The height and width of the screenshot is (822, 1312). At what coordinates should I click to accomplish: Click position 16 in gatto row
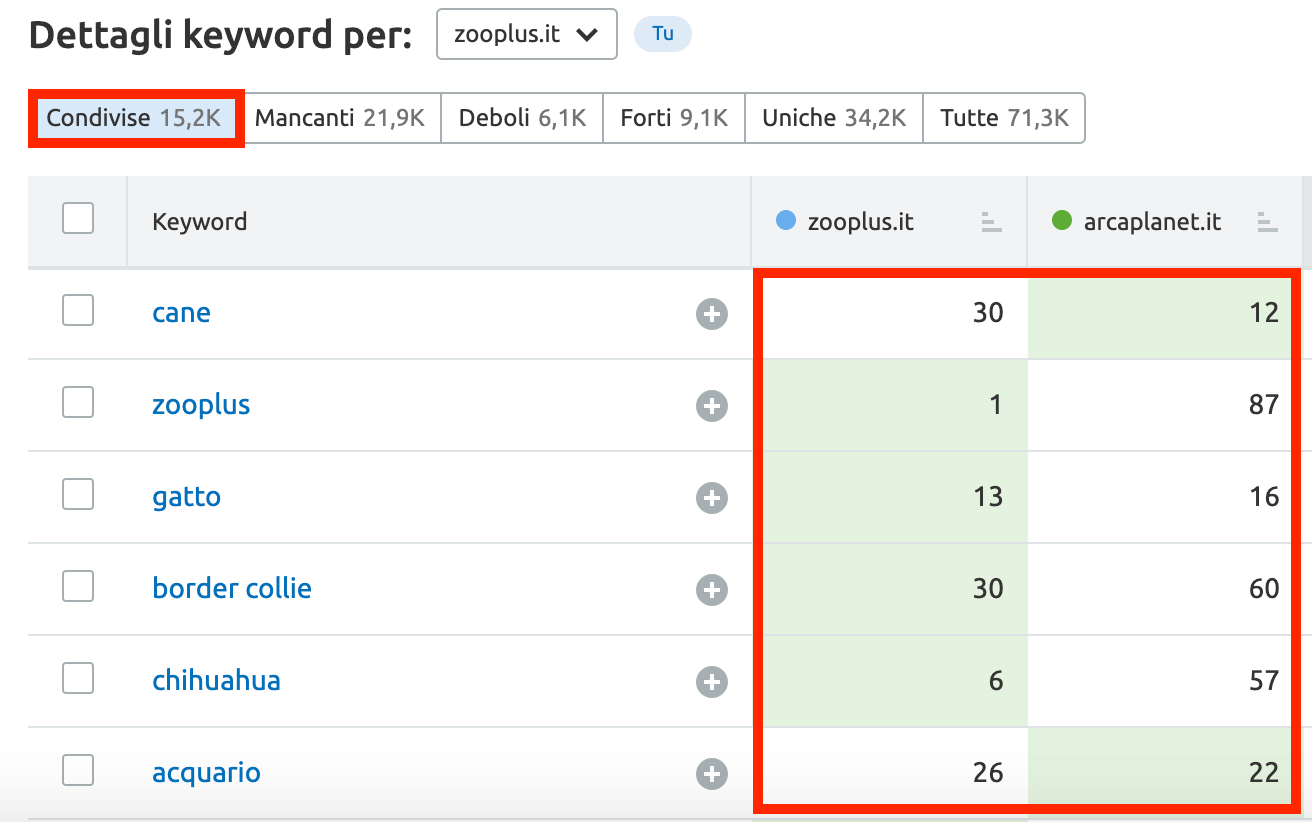(x=1264, y=497)
